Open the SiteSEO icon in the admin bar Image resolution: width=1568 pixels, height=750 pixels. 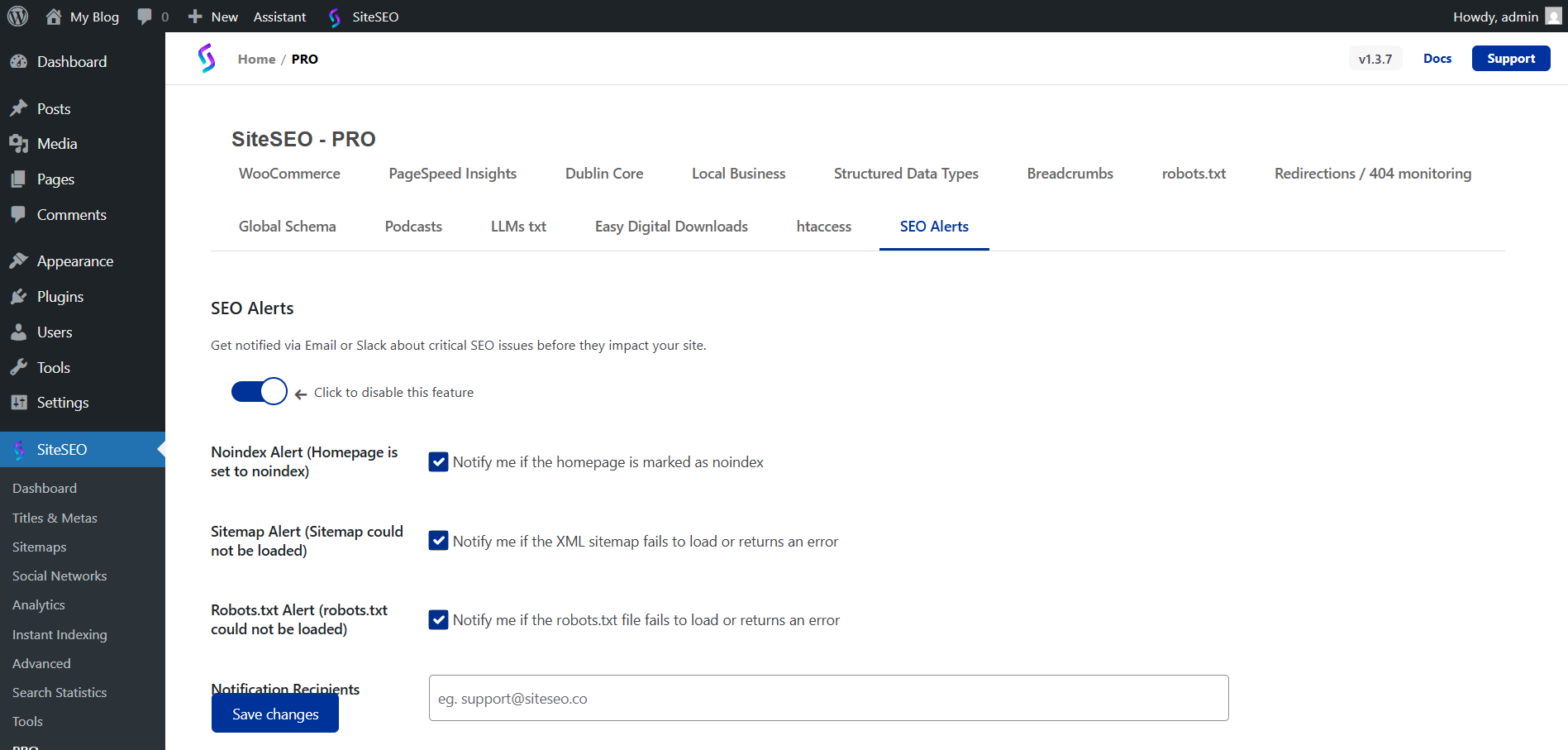pos(335,17)
